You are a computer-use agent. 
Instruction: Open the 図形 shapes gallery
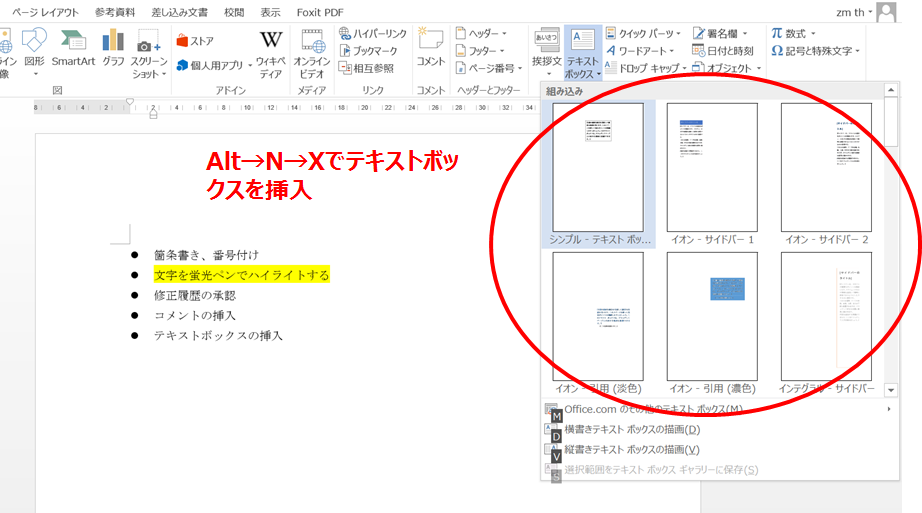[34, 52]
